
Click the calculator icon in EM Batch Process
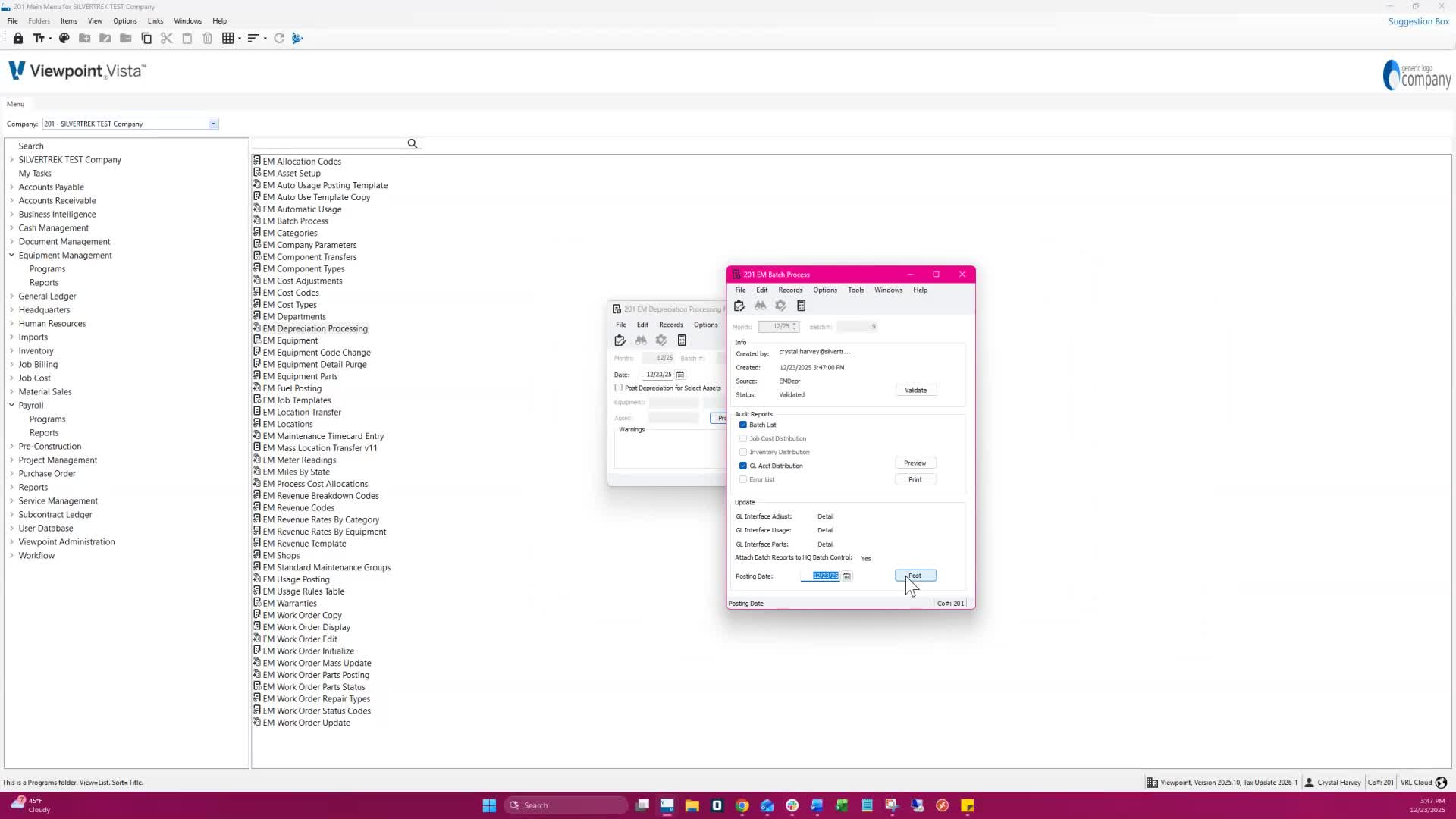(x=801, y=306)
